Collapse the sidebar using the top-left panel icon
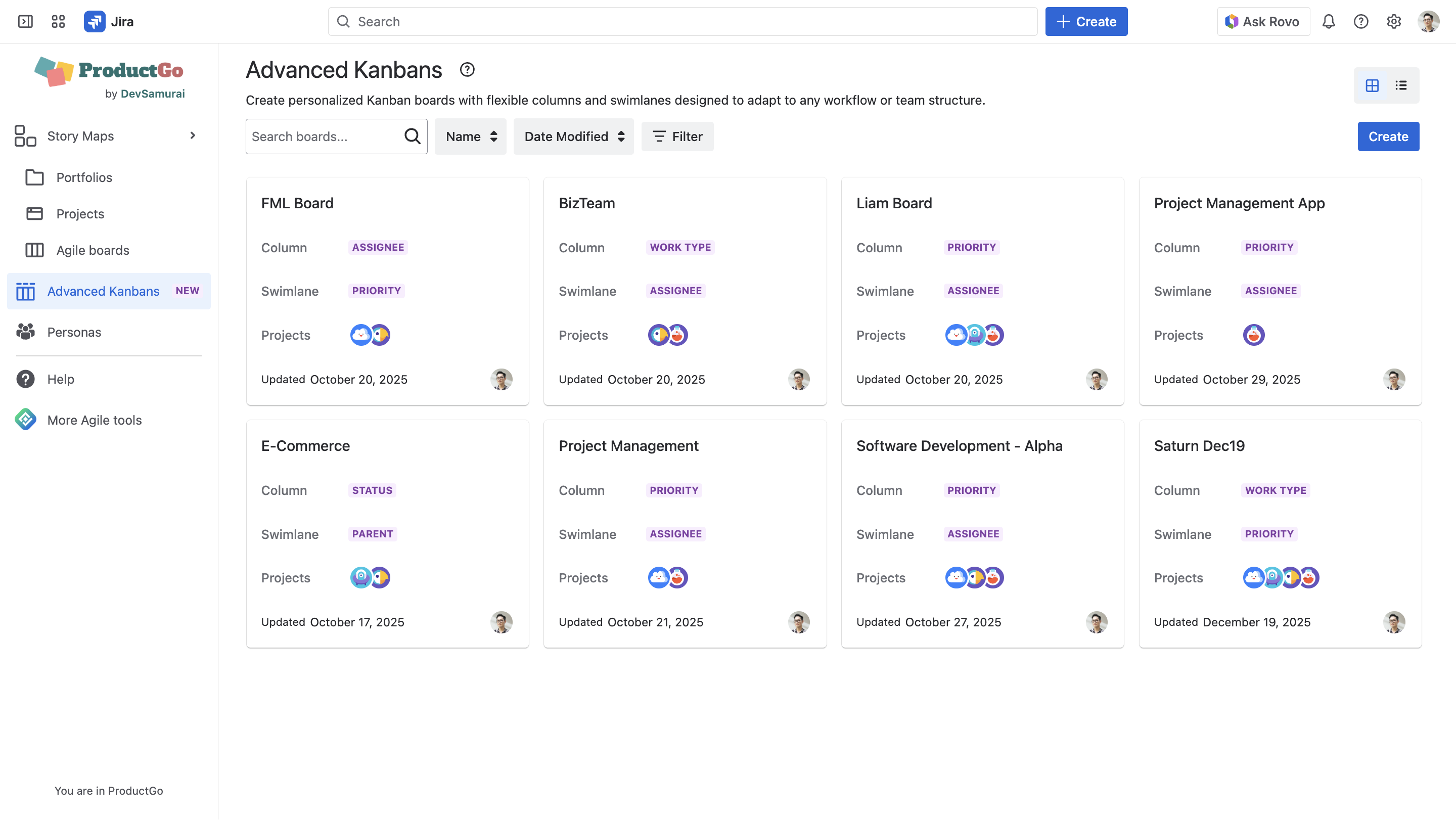 pos(25,21)
